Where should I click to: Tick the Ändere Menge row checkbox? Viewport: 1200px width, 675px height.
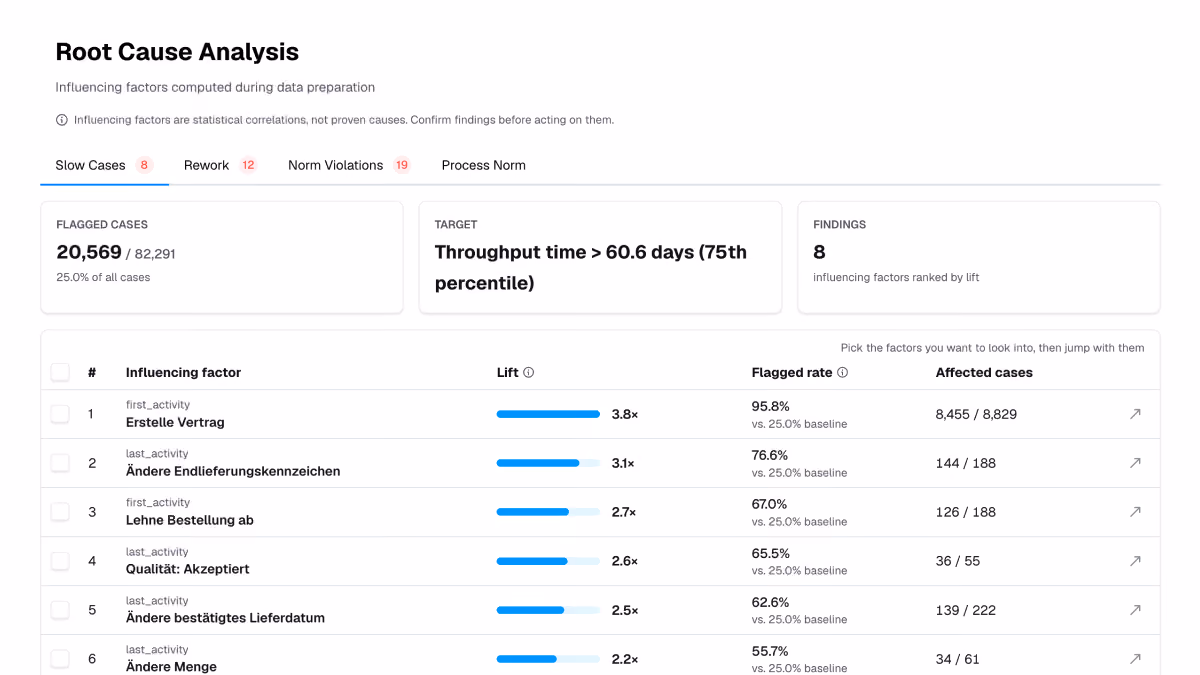(60, 659)
